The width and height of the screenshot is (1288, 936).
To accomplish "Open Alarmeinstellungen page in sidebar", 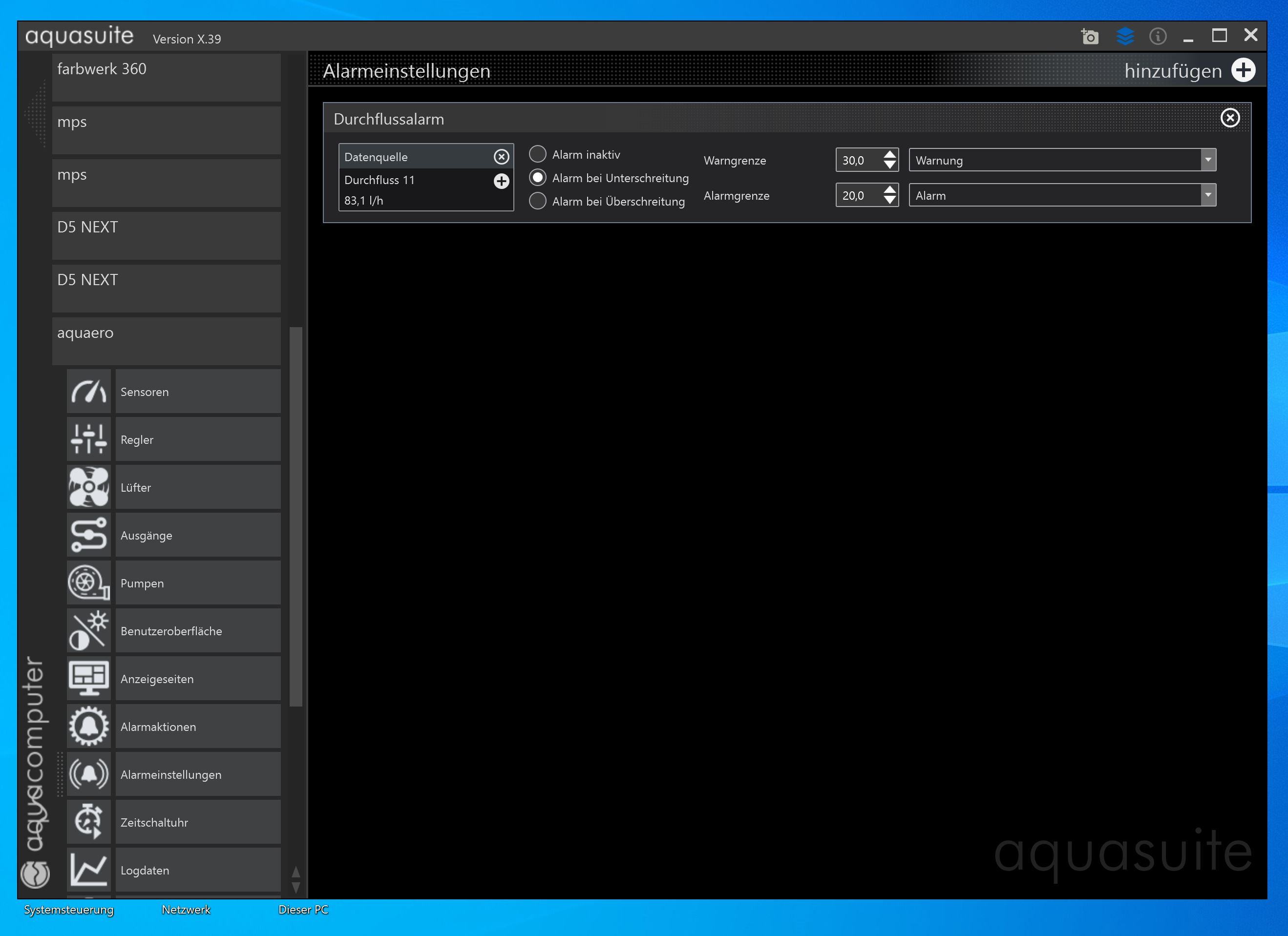I will (x=198, y=774).
